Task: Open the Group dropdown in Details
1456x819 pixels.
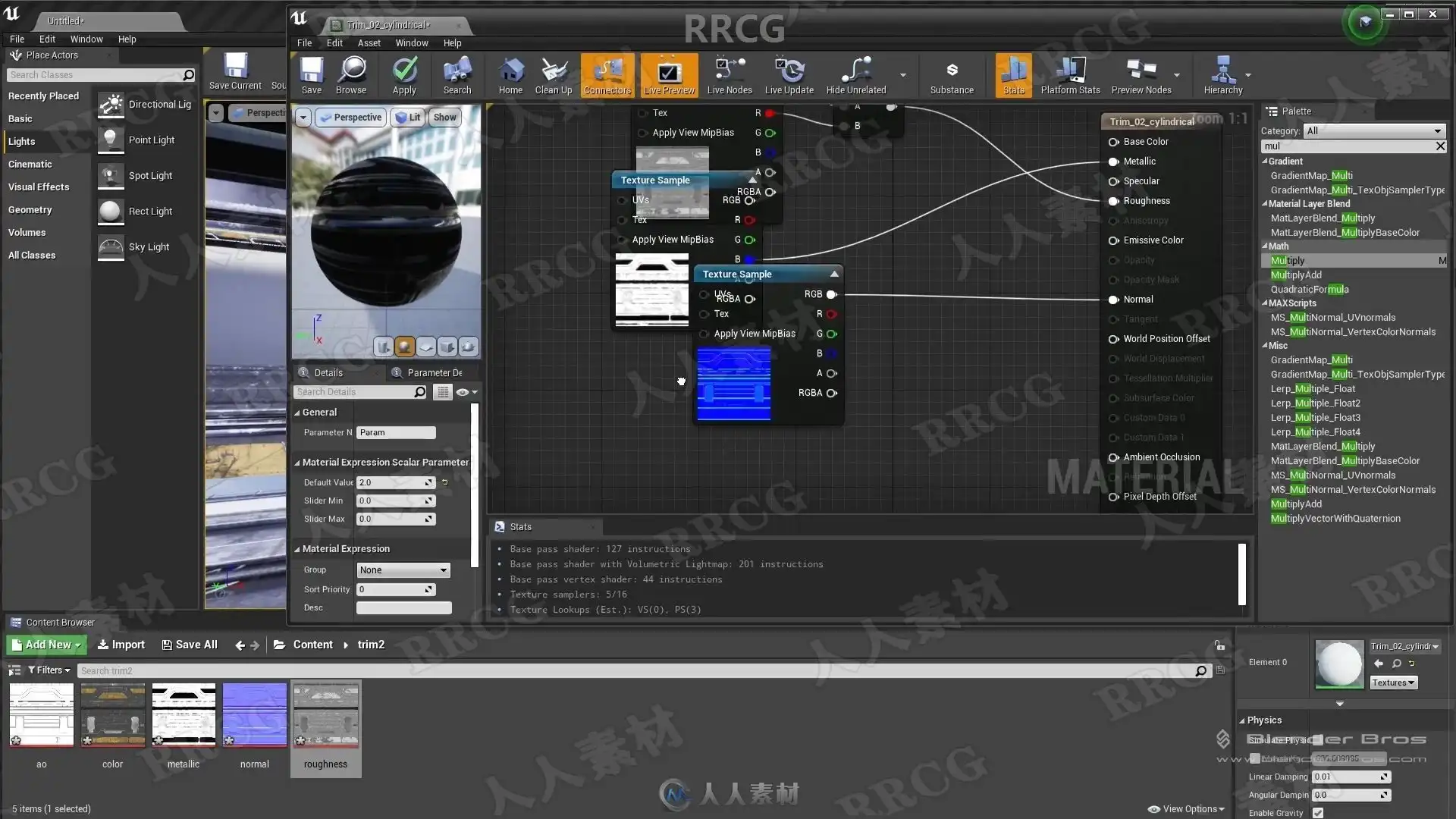Action: (x=403, y=570)
